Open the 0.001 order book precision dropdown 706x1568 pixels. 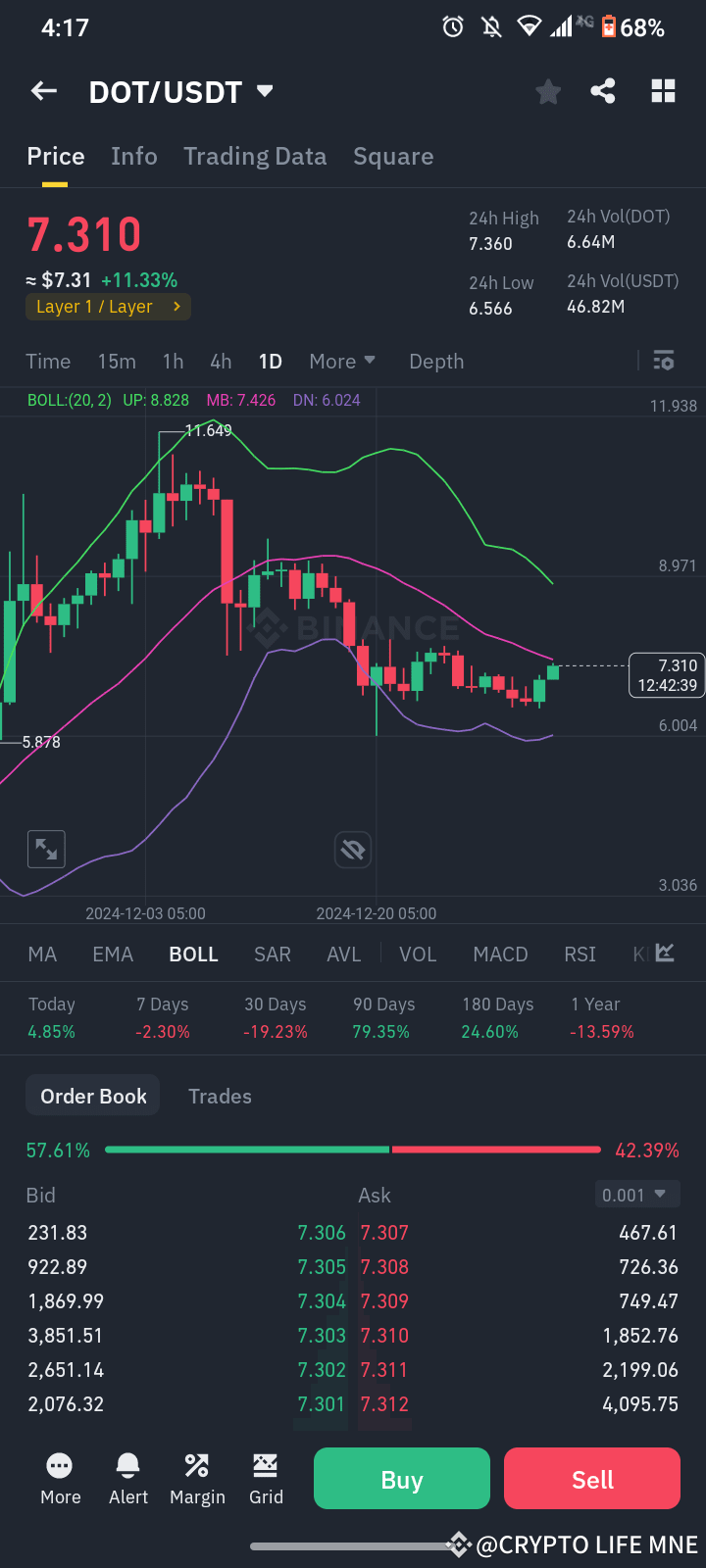[x=636, y=1195]
